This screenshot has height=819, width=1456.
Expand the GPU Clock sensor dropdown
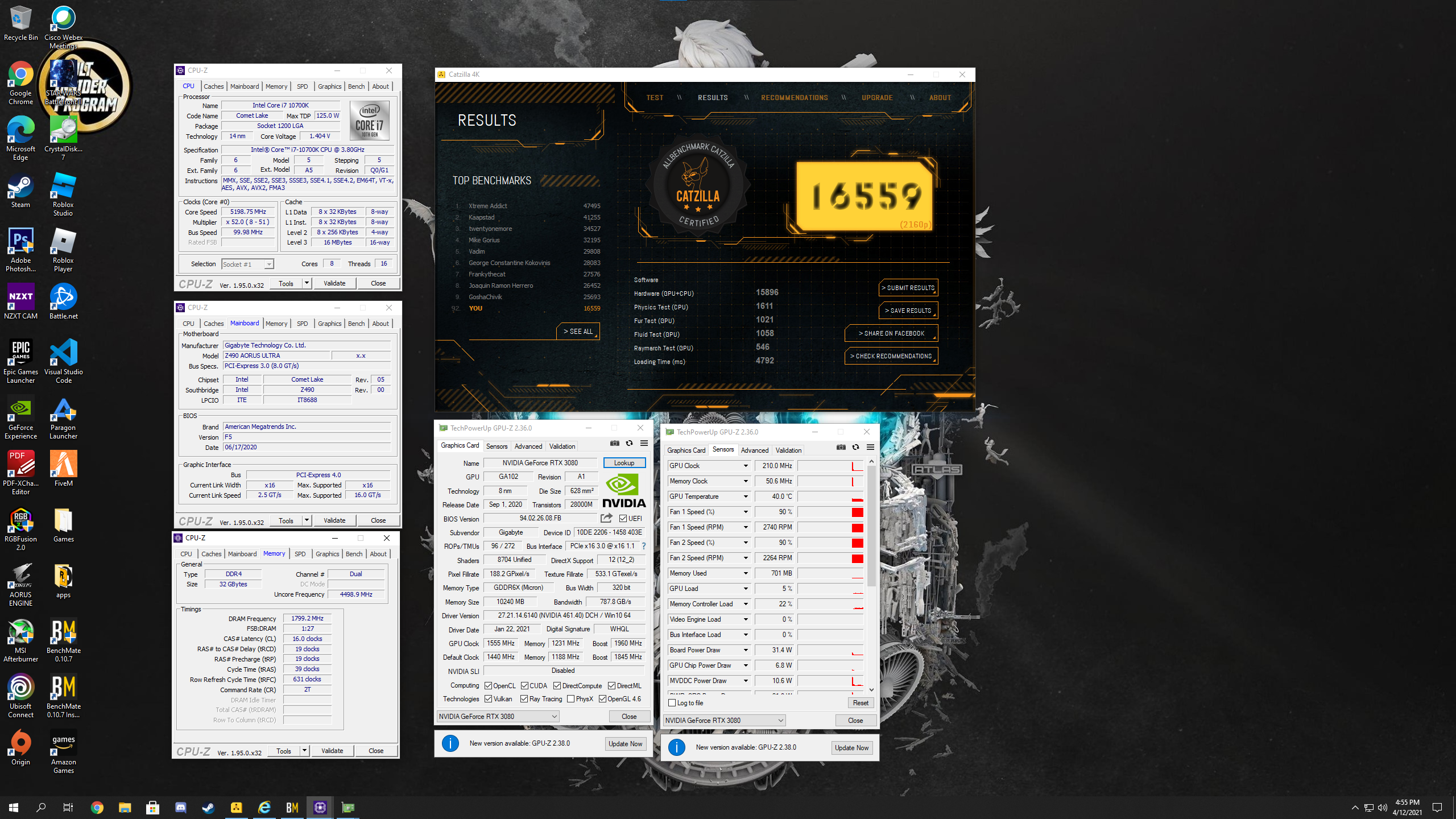click(x=745, y=466)
